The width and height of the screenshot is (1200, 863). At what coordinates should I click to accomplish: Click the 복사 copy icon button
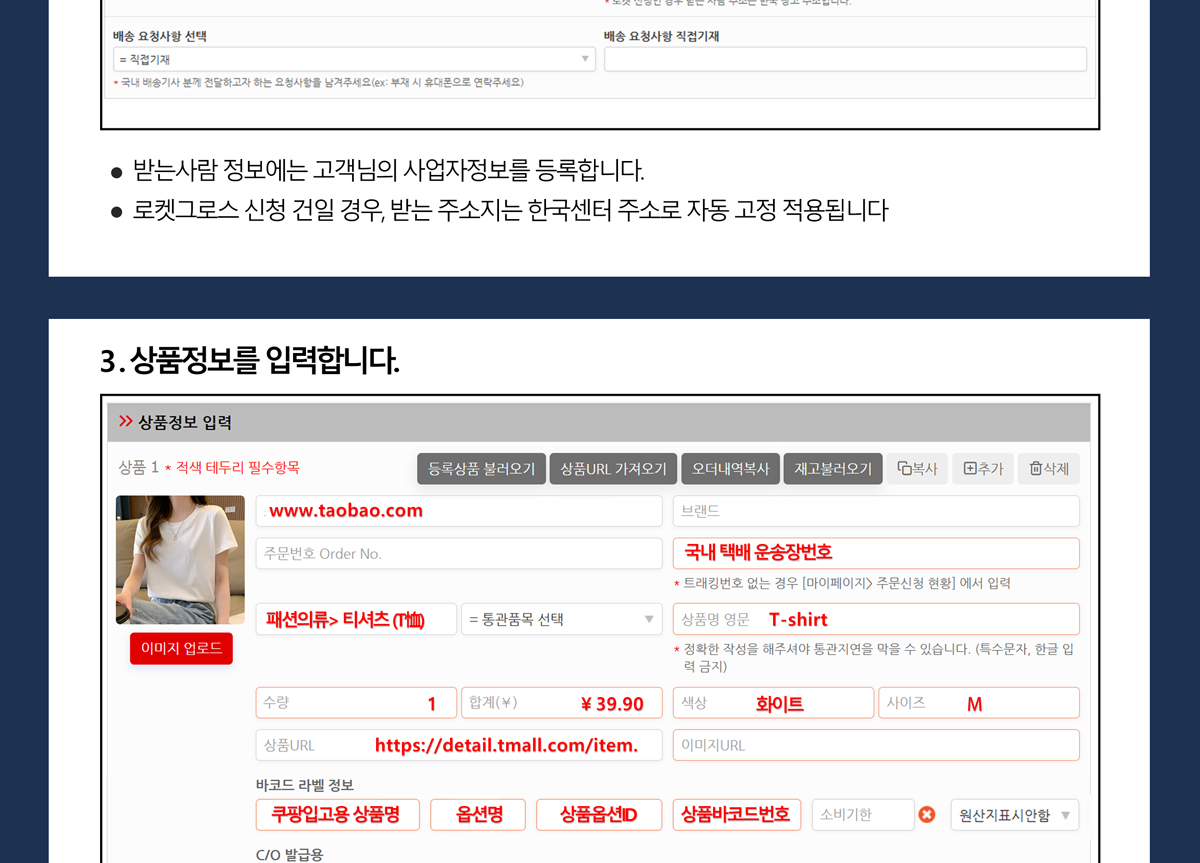coord(917,469)
